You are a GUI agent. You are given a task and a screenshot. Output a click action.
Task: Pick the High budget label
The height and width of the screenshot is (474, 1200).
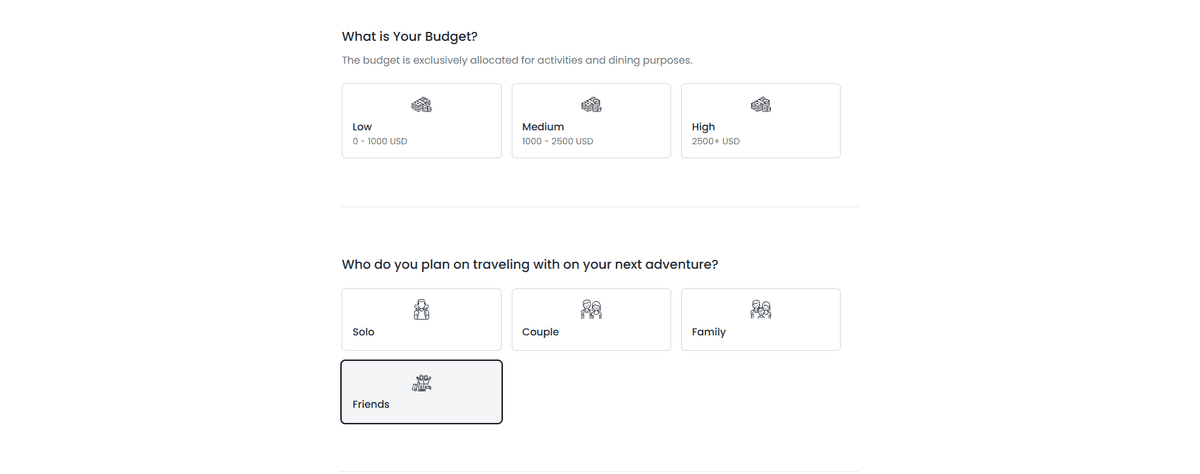click(x=703, y=127)
